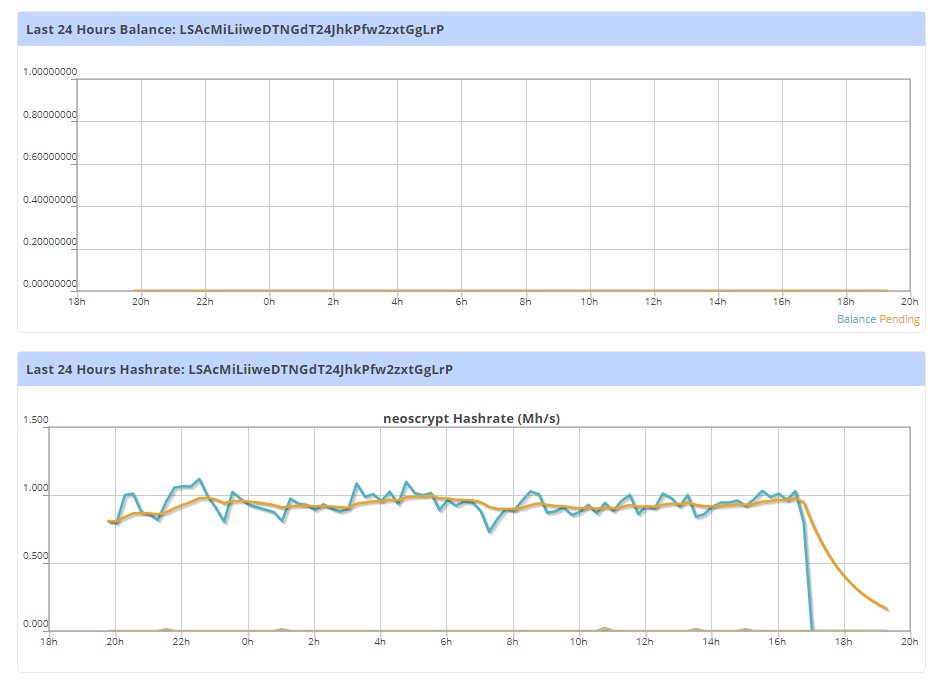The image size is (943, 691).
Task: Click the 12h tick on Hashrate chart
Action: pyautogui.click(x=645, y=642)
